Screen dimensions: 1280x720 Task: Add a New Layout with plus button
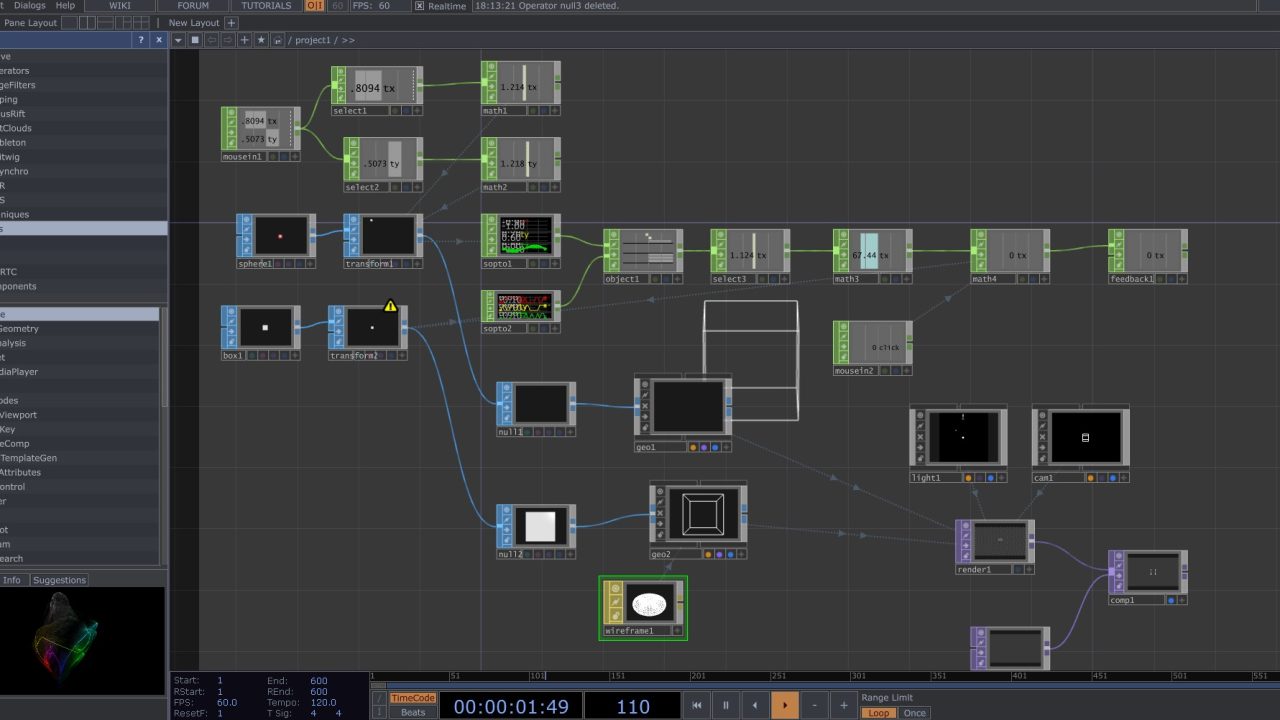click(x=231, y=23)
